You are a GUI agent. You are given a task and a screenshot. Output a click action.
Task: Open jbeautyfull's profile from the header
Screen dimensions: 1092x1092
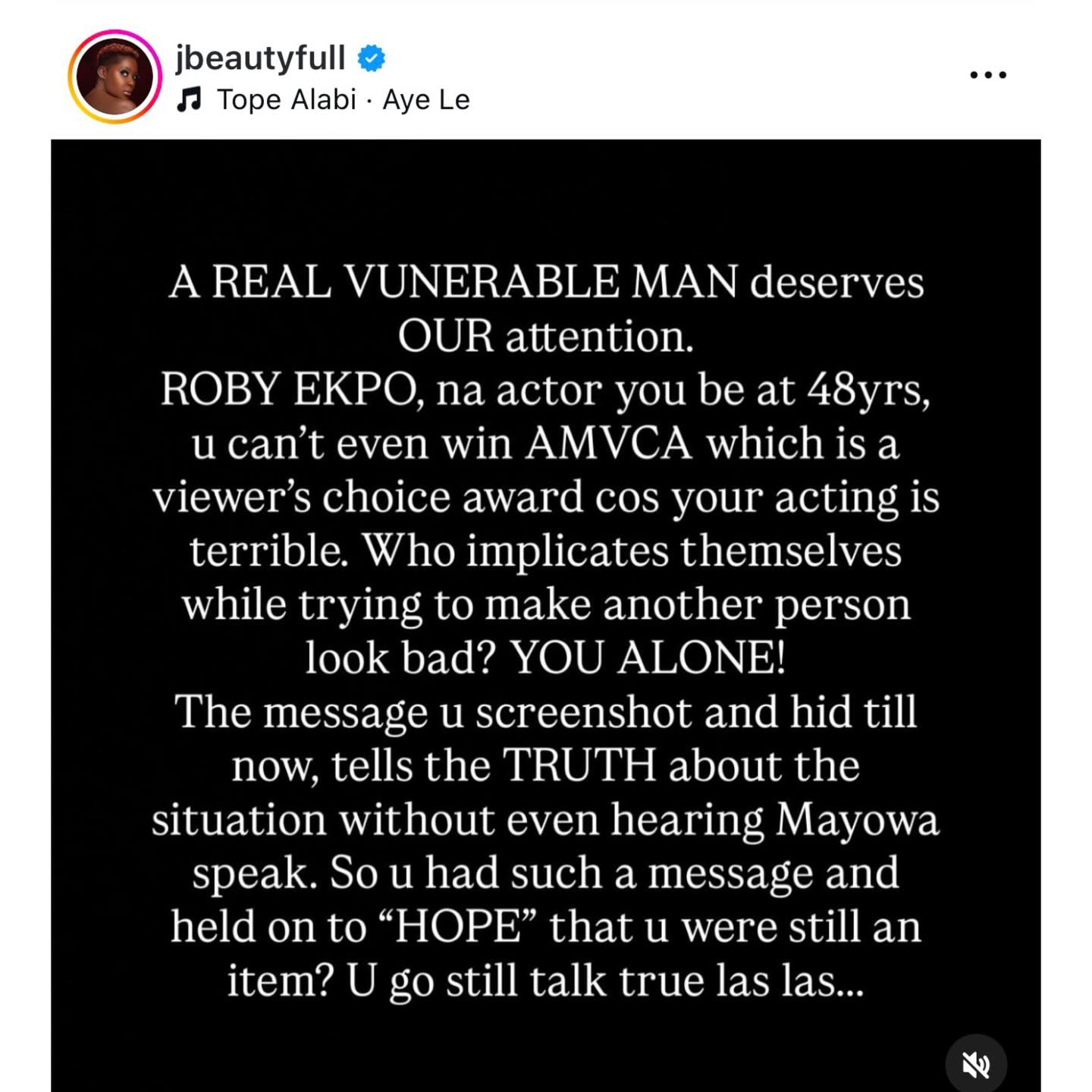point(262,55)
